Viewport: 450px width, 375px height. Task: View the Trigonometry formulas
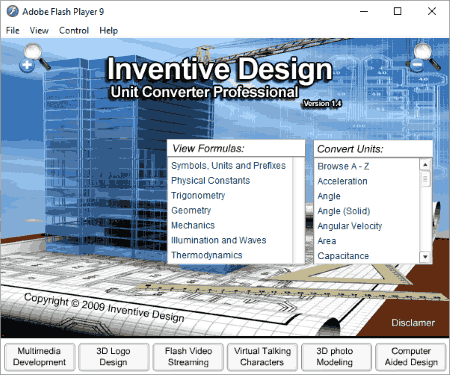(198, 196)
